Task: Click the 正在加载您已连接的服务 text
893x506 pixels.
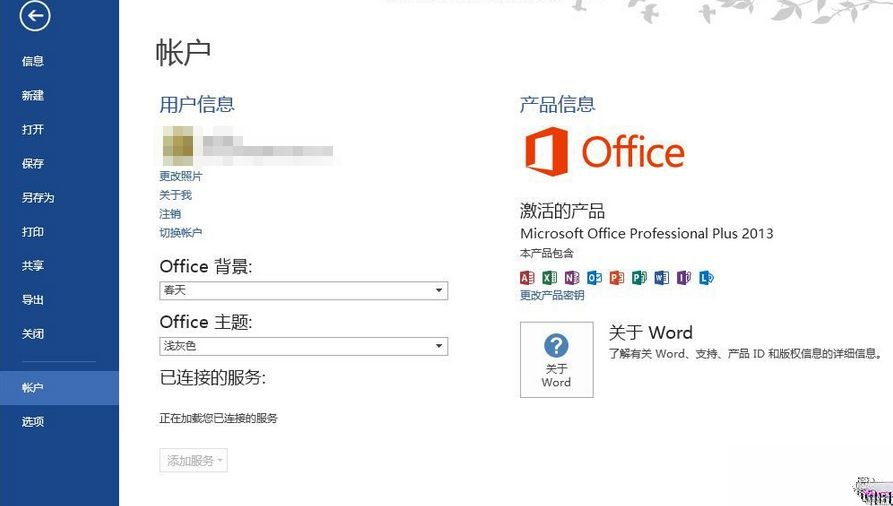Action: click(218, 418)
